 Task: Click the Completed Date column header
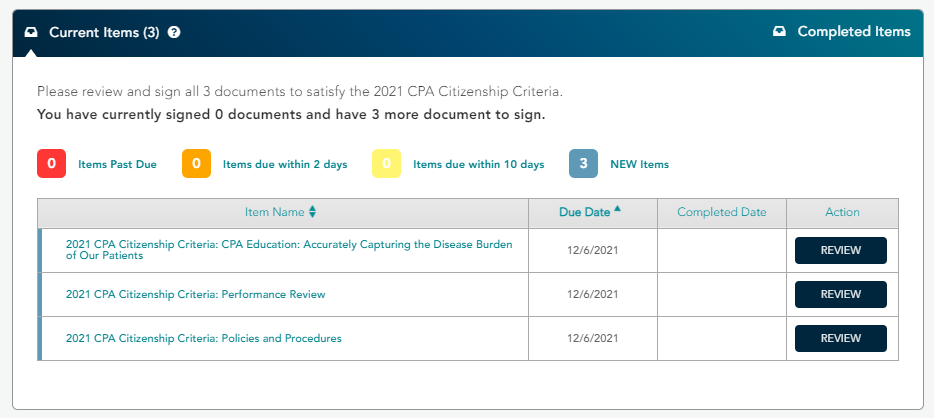pos(722,213)
